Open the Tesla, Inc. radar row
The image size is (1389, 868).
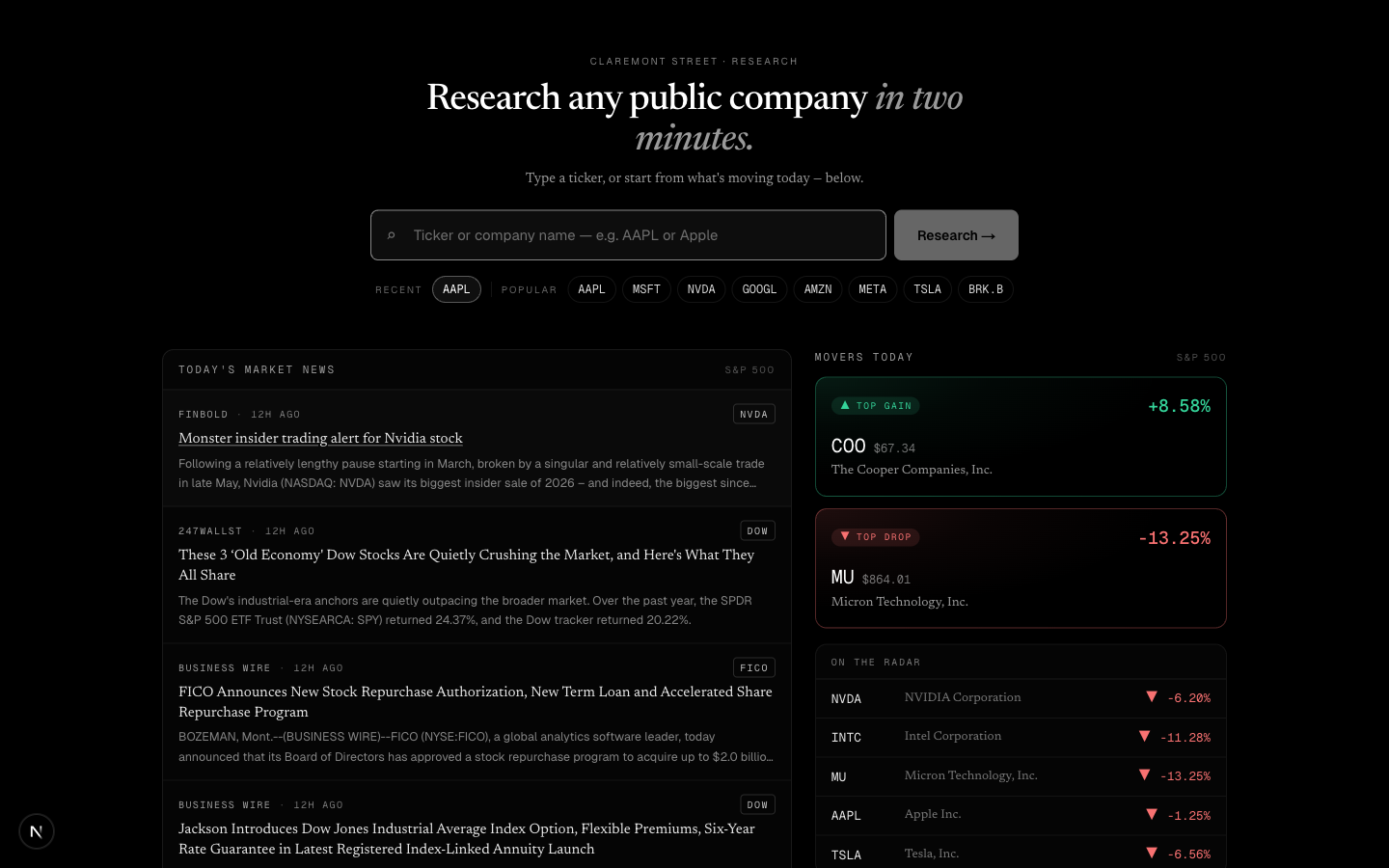click(x=1021, y=854)
